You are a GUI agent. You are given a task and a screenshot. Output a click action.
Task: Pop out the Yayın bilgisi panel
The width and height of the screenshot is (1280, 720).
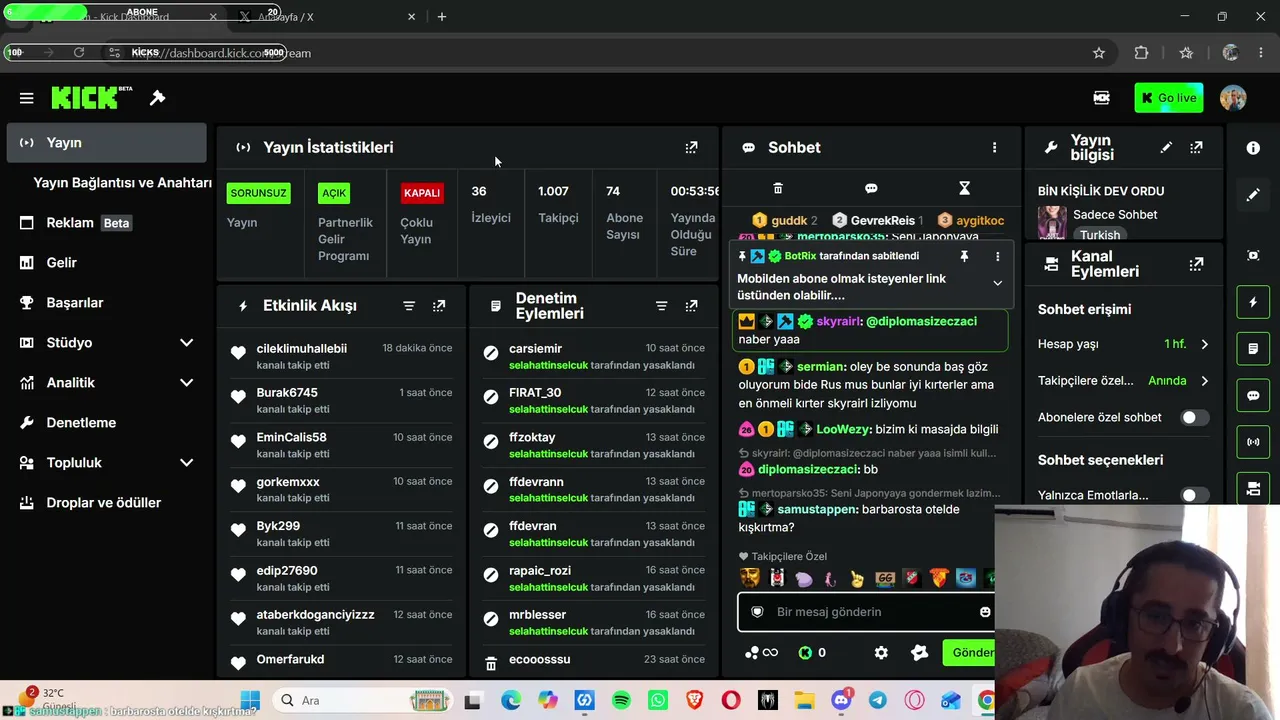[x=1196, y=147]
